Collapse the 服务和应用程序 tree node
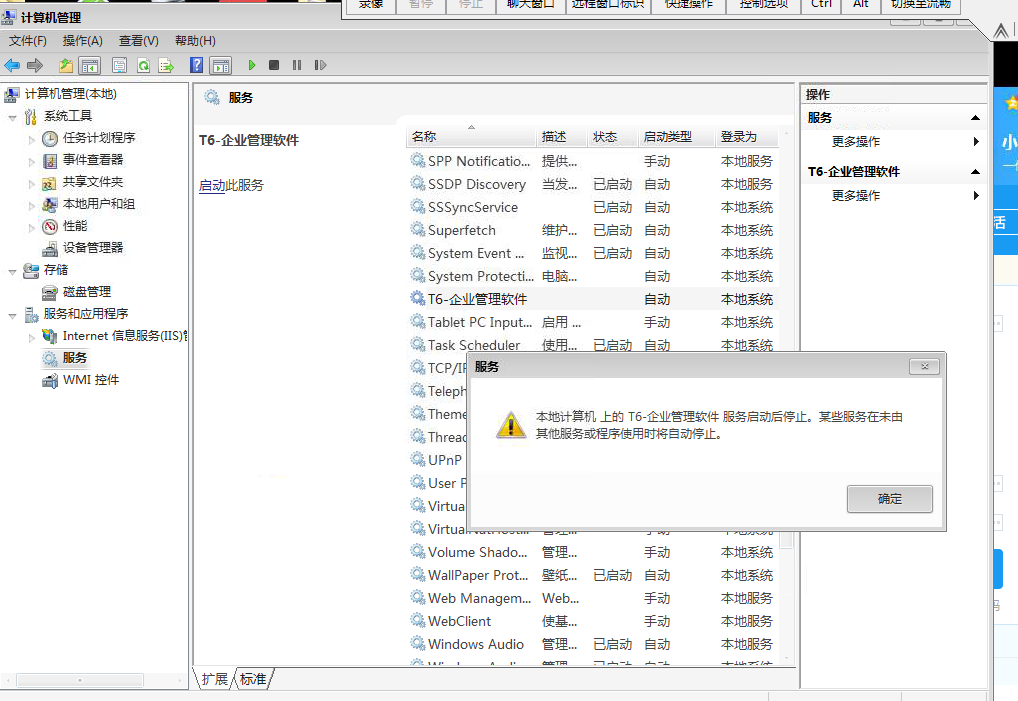Screen dimensions: 1018x701 coord(12,316)
